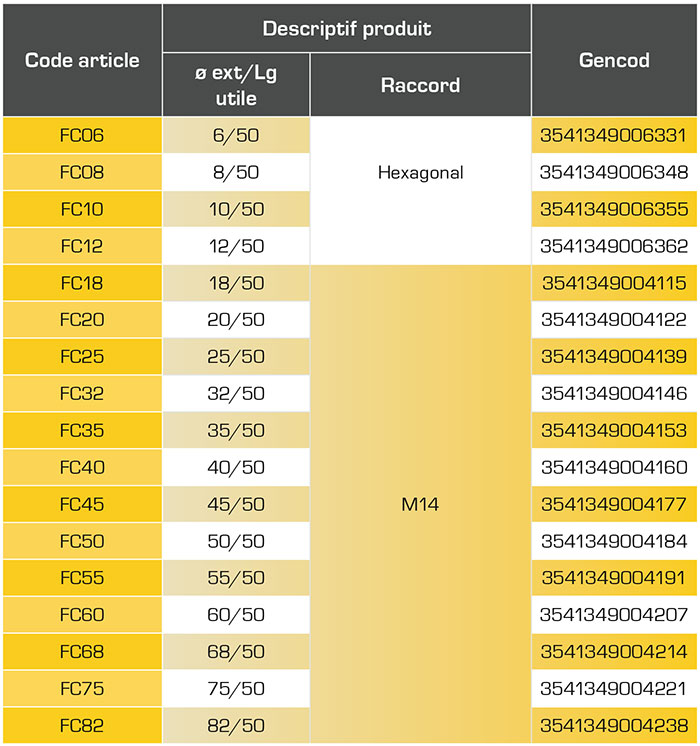Select Gencod 3541349006331

tap(614, 136)
